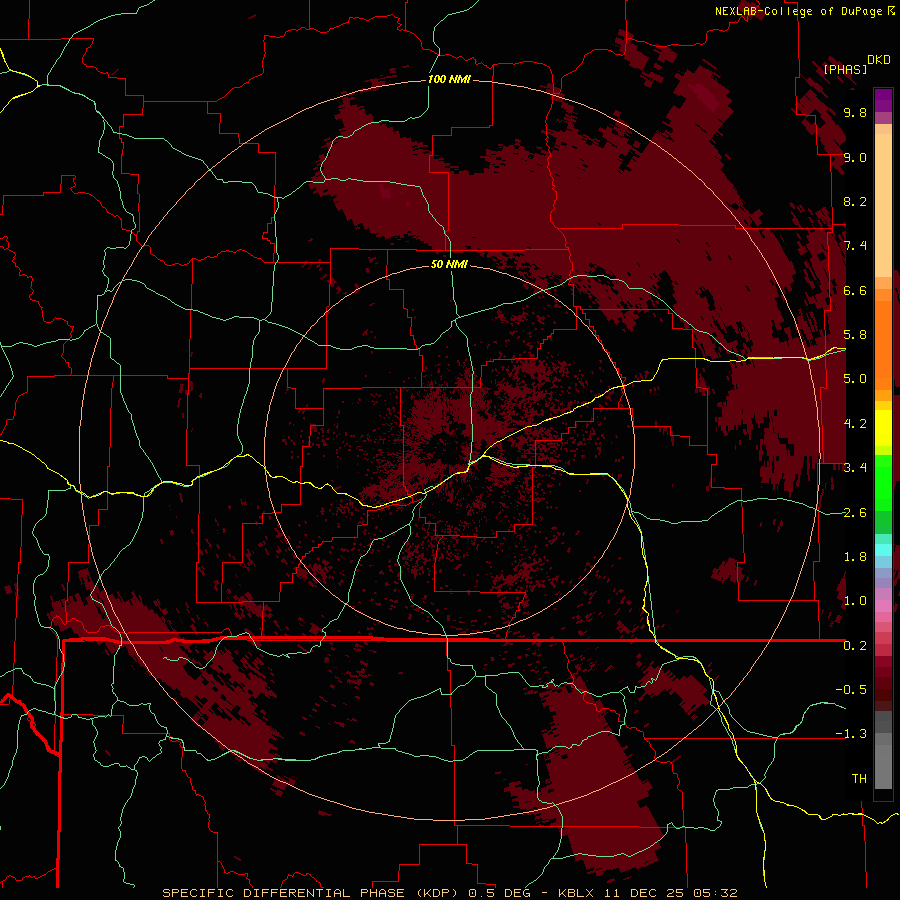Select the 2.6 legend value
900x900 pixels.
[x=855, y=513]
